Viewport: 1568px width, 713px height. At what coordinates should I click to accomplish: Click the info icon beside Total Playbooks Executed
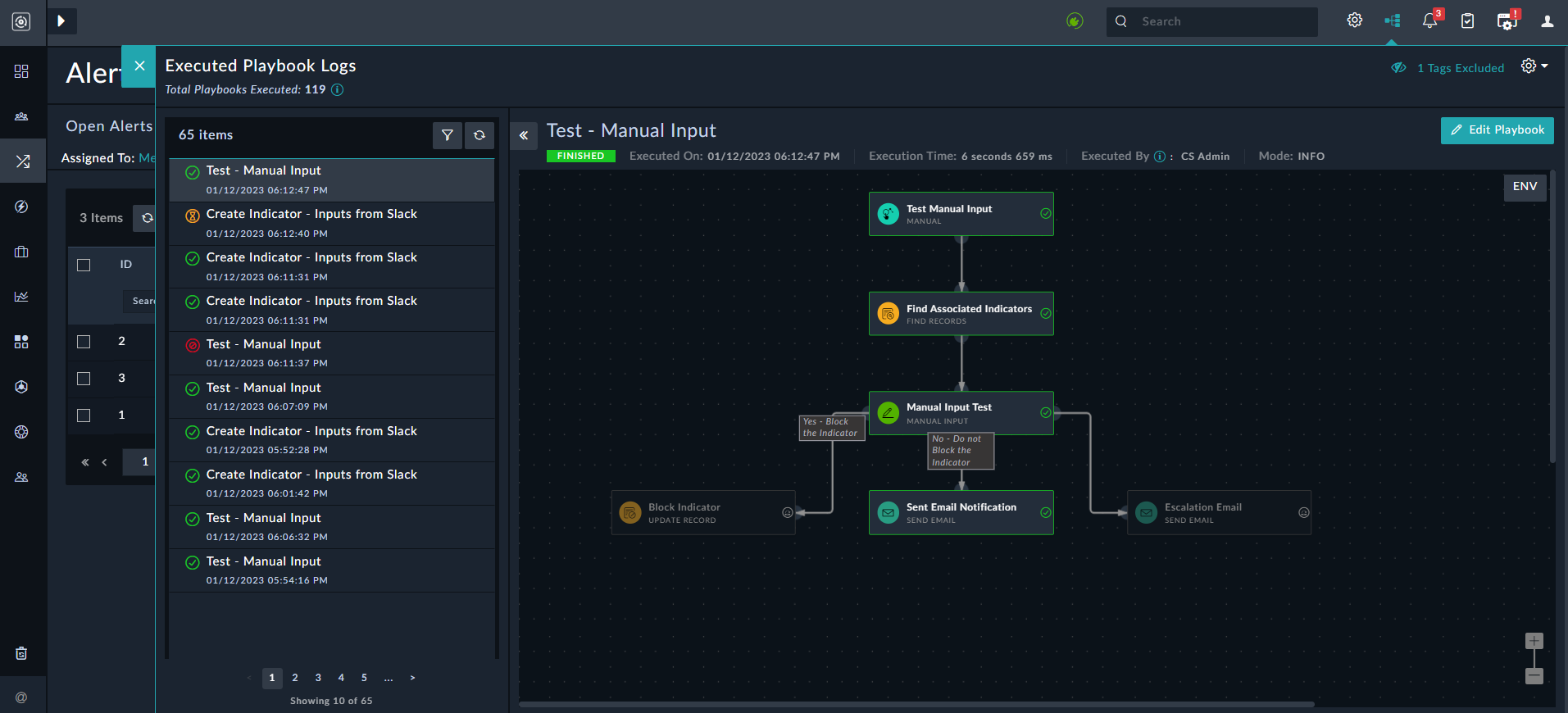337,90
